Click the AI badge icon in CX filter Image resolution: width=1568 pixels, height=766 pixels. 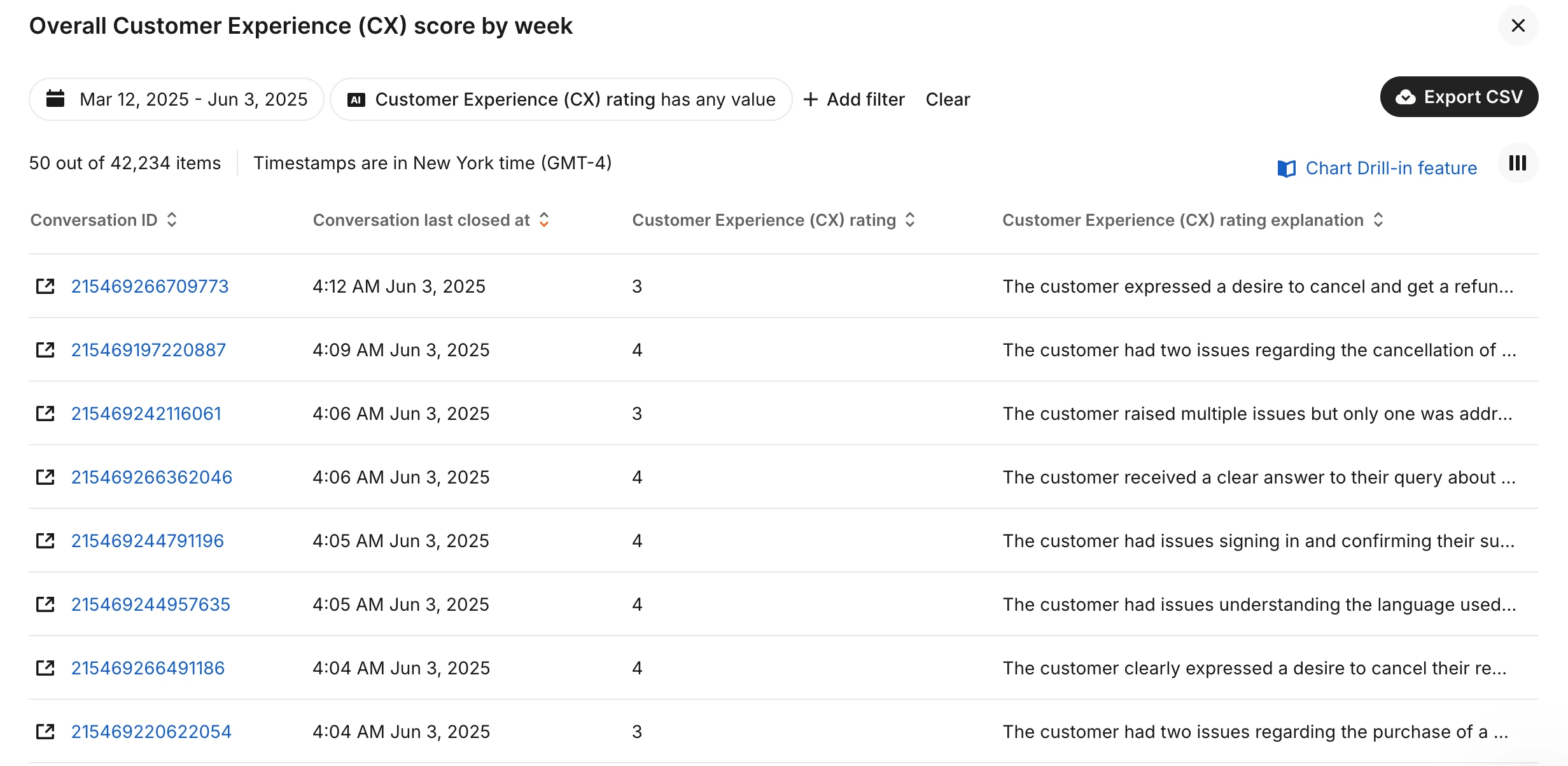pyautogui.click(x=356, y=99)
